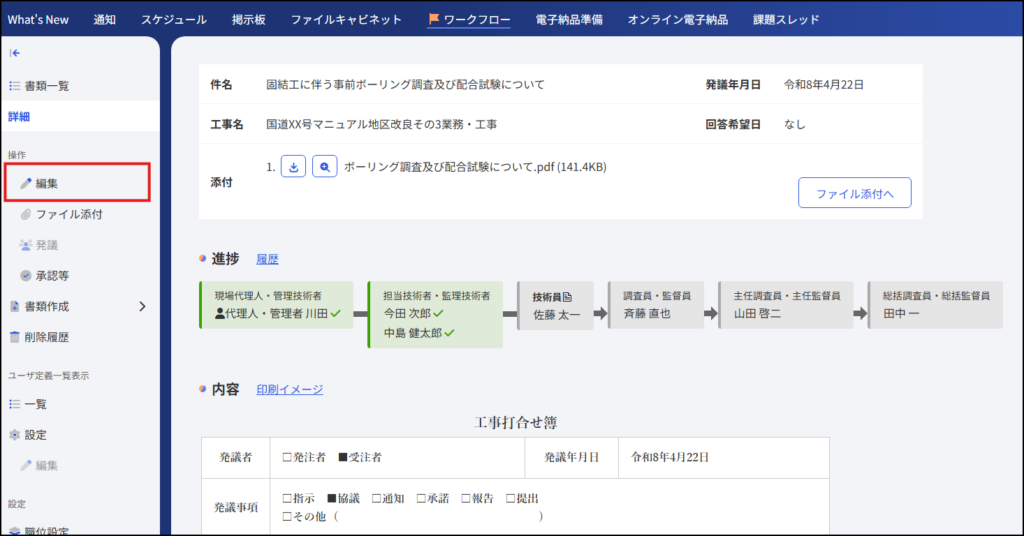Click the paperclip icon for ファイル添付
This screenshot has height=536, width=1024.
click(x=25, y=214)
